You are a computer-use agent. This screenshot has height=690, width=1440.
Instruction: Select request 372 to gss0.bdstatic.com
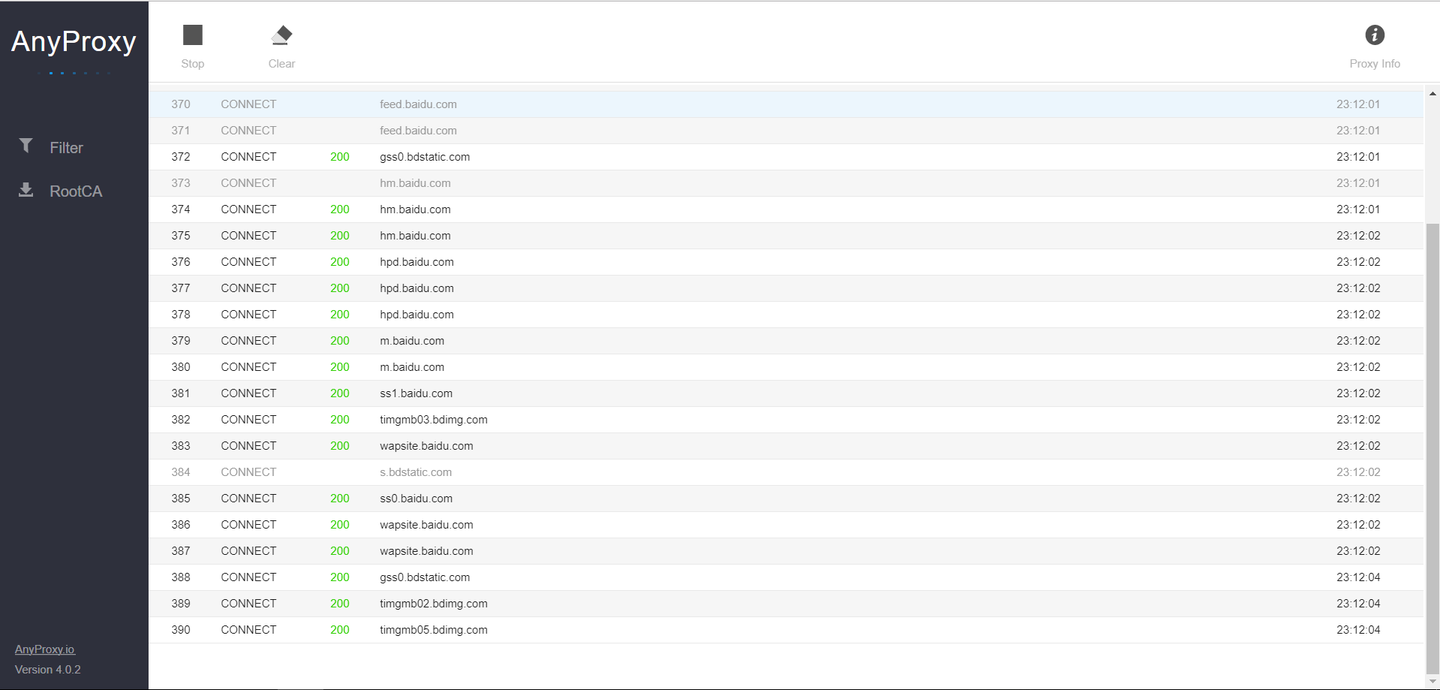click(x=425, y=157)
